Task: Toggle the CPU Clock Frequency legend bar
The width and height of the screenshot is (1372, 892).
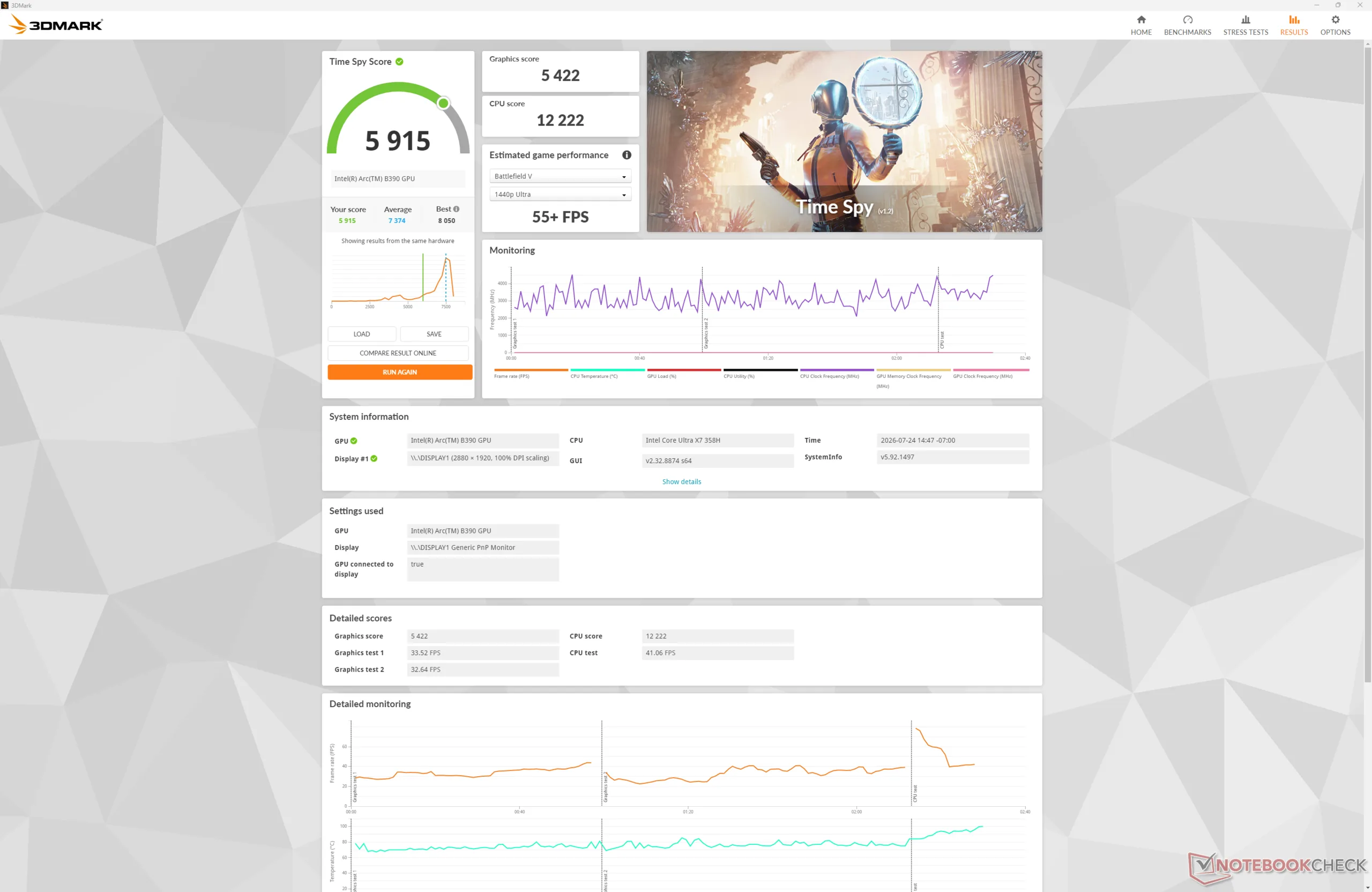Action: tap(837, 370)
